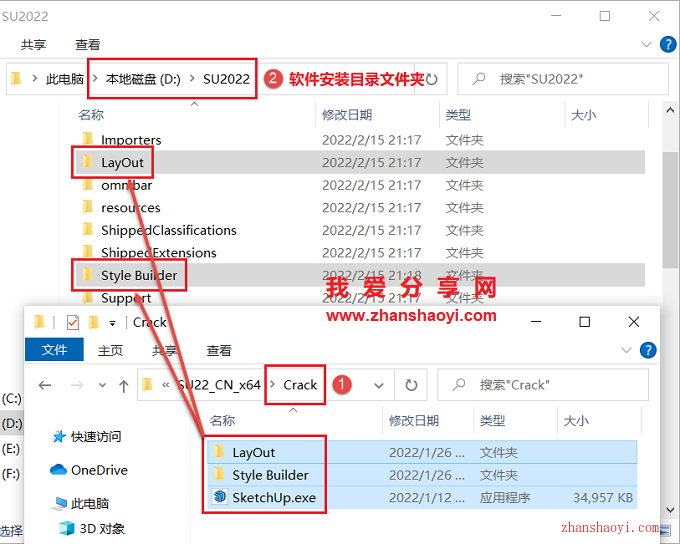
Task: Expand the ribbon in Crack window
Action: click(626, 350)
